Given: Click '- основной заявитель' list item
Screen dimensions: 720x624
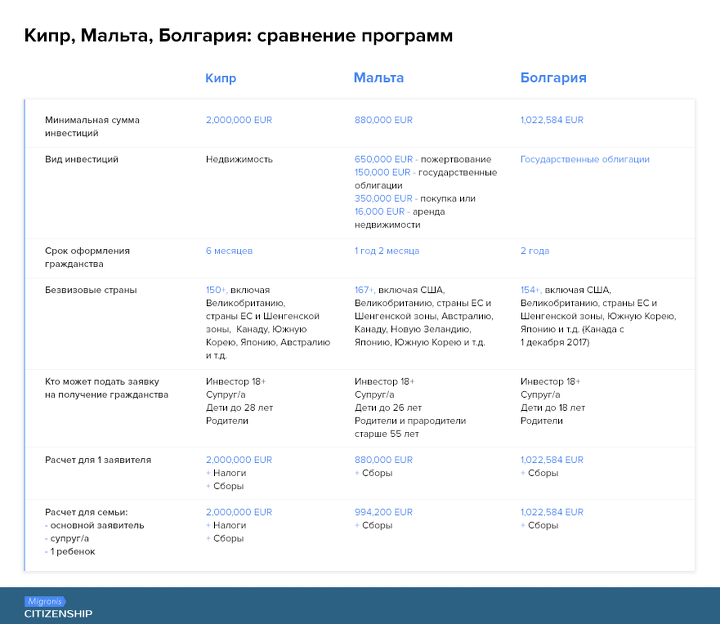Looking at the screenshot, I should [94, 525].
